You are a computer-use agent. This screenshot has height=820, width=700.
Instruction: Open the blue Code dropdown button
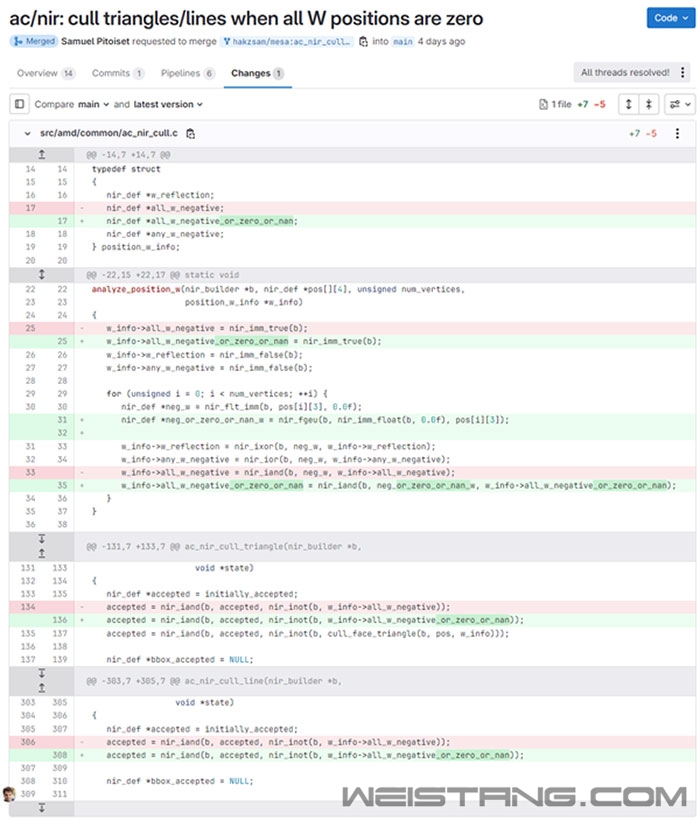[x=670, y=18]
